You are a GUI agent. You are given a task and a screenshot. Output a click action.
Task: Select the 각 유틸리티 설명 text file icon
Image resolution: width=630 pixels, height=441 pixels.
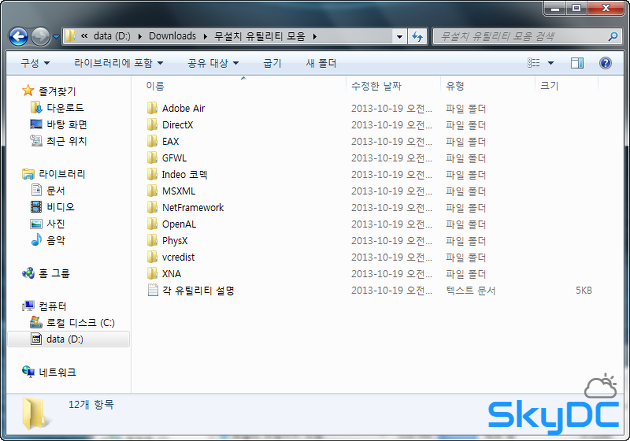153,290
